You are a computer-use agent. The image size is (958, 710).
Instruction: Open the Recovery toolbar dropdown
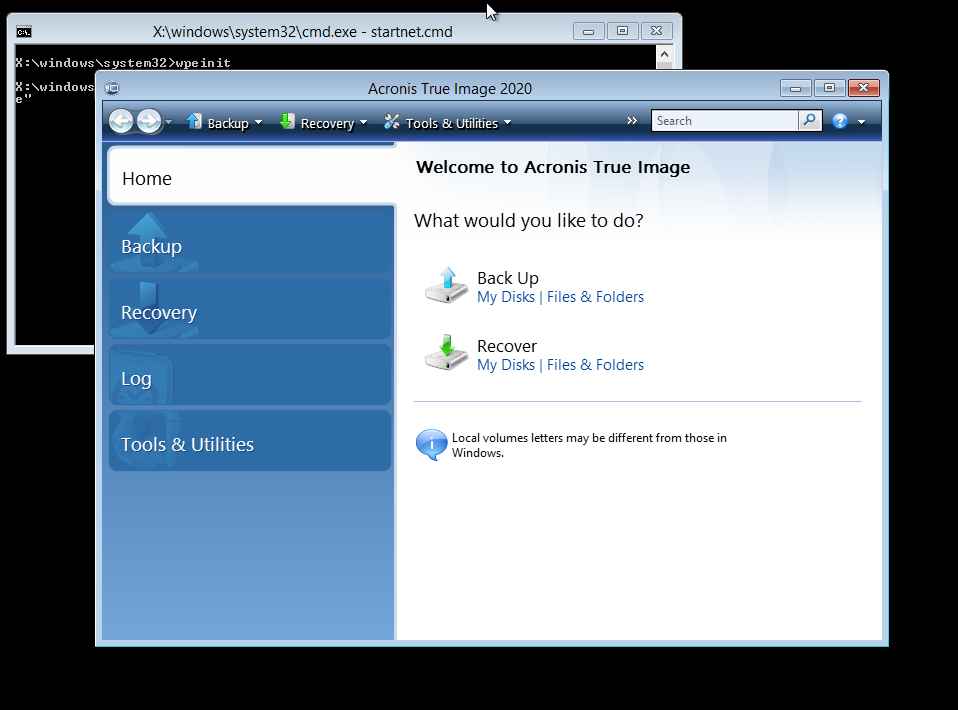click(323, 123)
